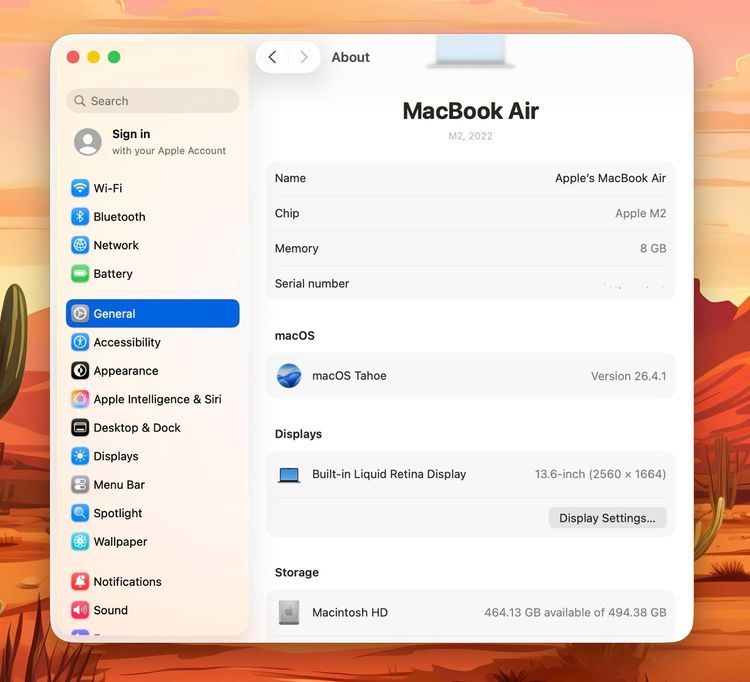Click the Search settings field
Image resolution: width=750 pixels, height=682 pixels.
point(153,101)
